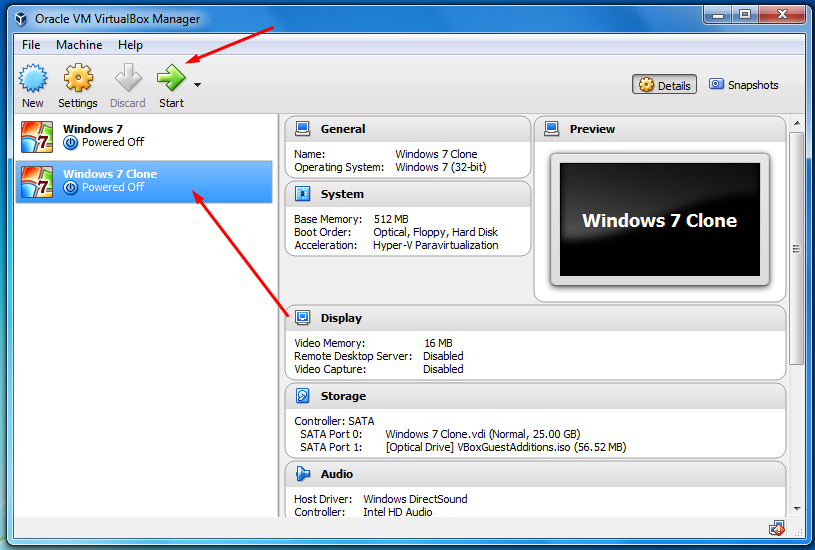Click Windows 7 Clone Powered Off icon
Image resolution: width=815 pixels, height=550 pixels.
[x=71, y=188]
